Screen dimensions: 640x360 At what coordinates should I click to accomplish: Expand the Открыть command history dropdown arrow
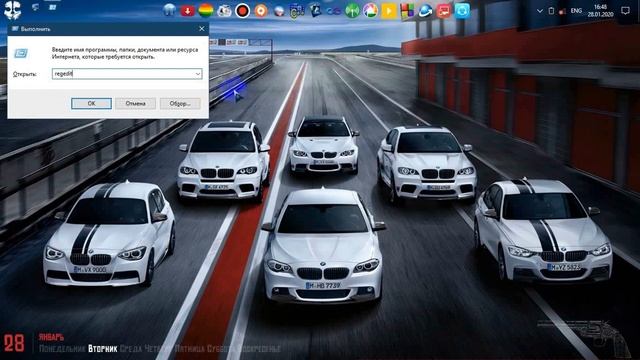[198, 74]
